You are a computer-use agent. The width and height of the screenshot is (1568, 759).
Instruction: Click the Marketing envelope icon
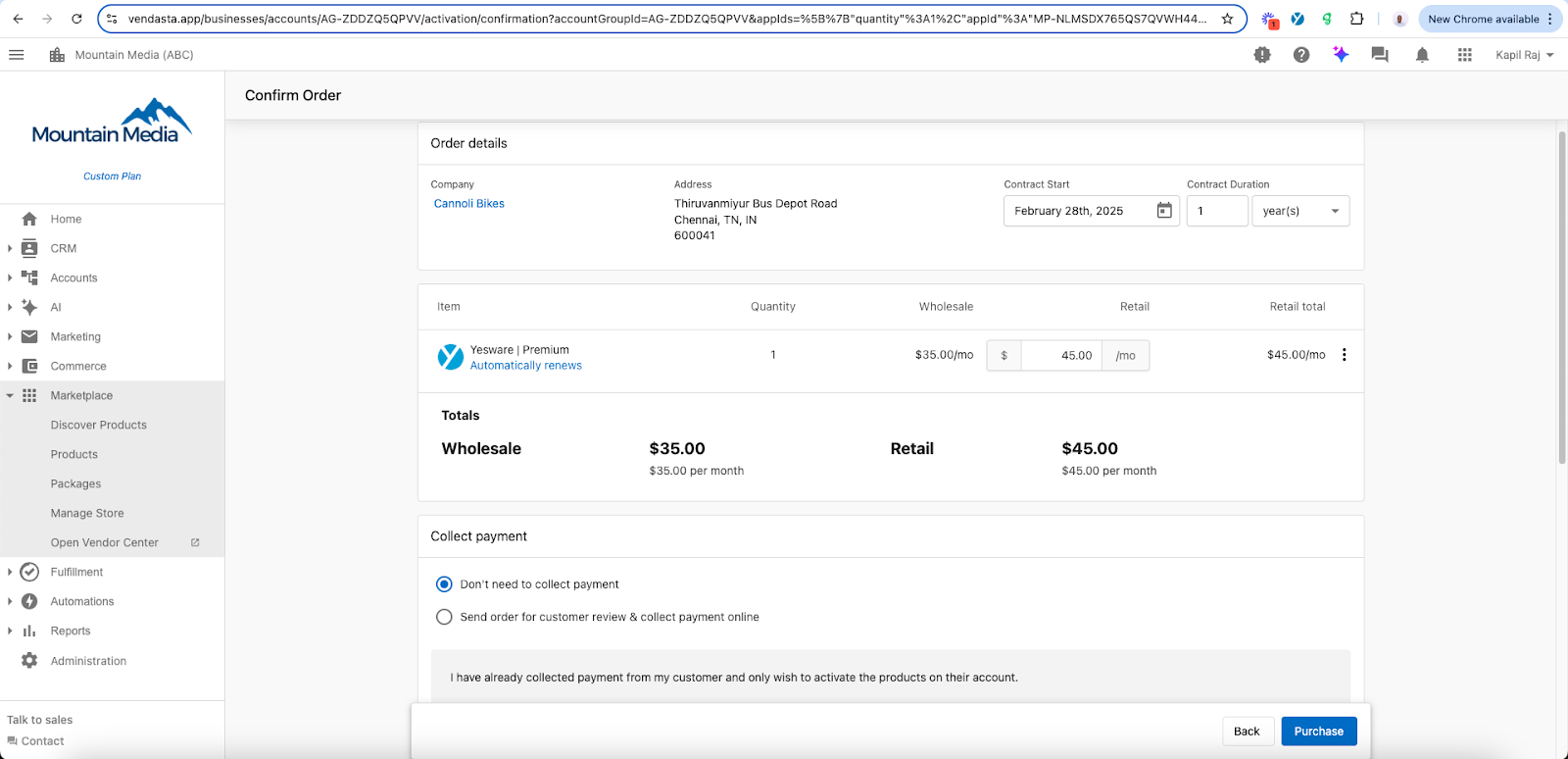point(29,336)
